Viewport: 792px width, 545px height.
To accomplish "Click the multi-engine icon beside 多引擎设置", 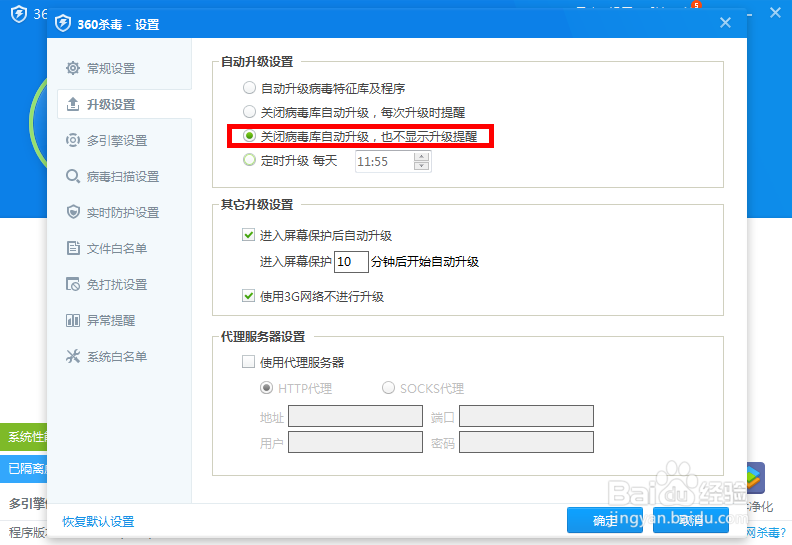I will 73,140.
